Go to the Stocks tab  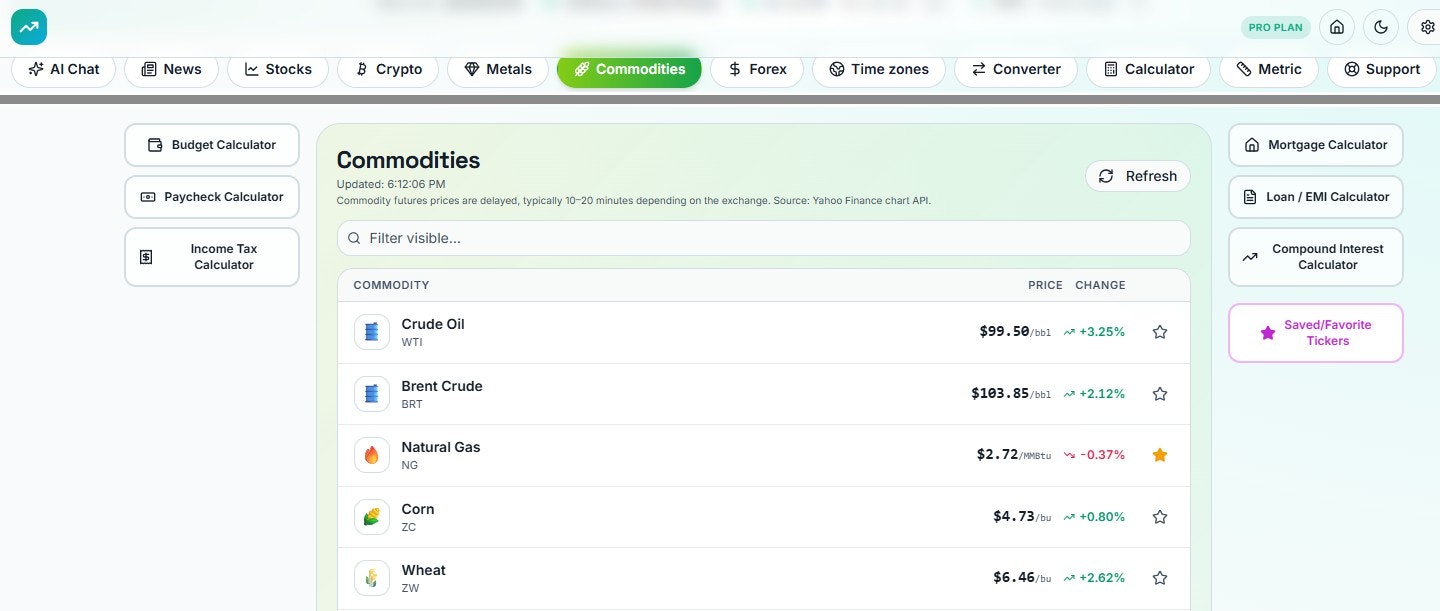(278, 69)
